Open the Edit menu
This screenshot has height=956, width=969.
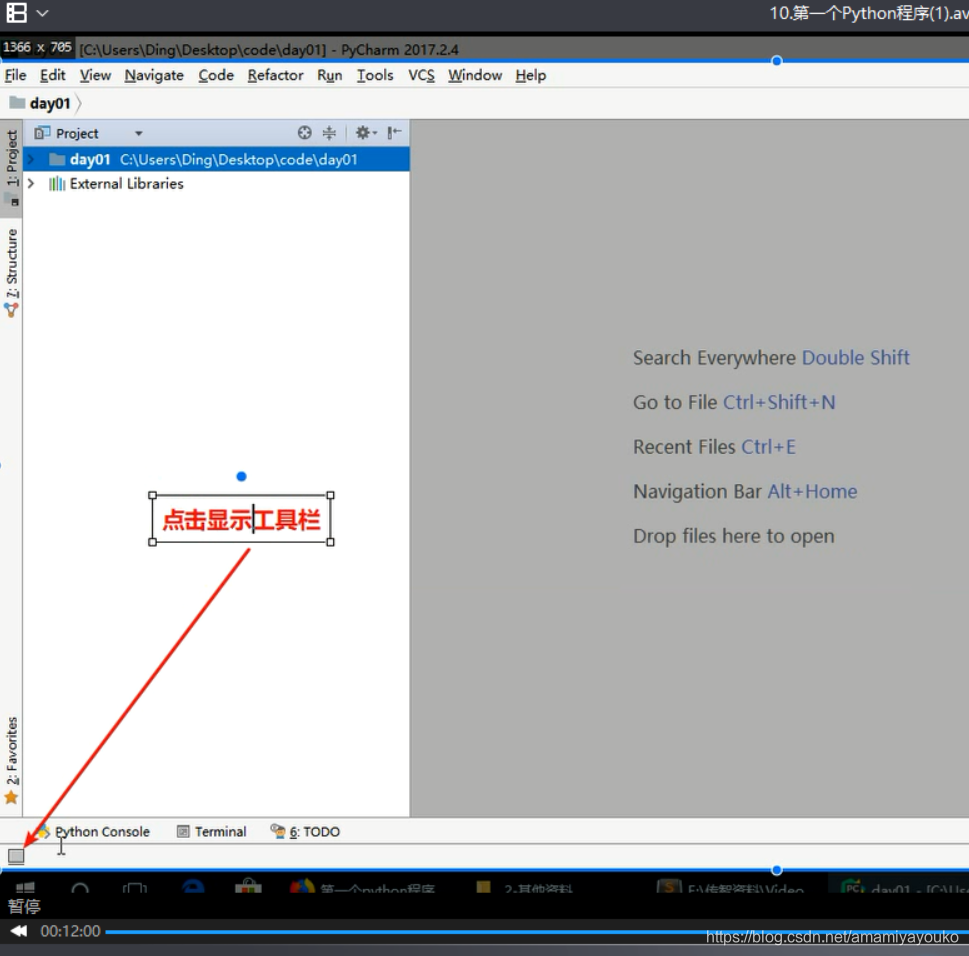[53, 75]
